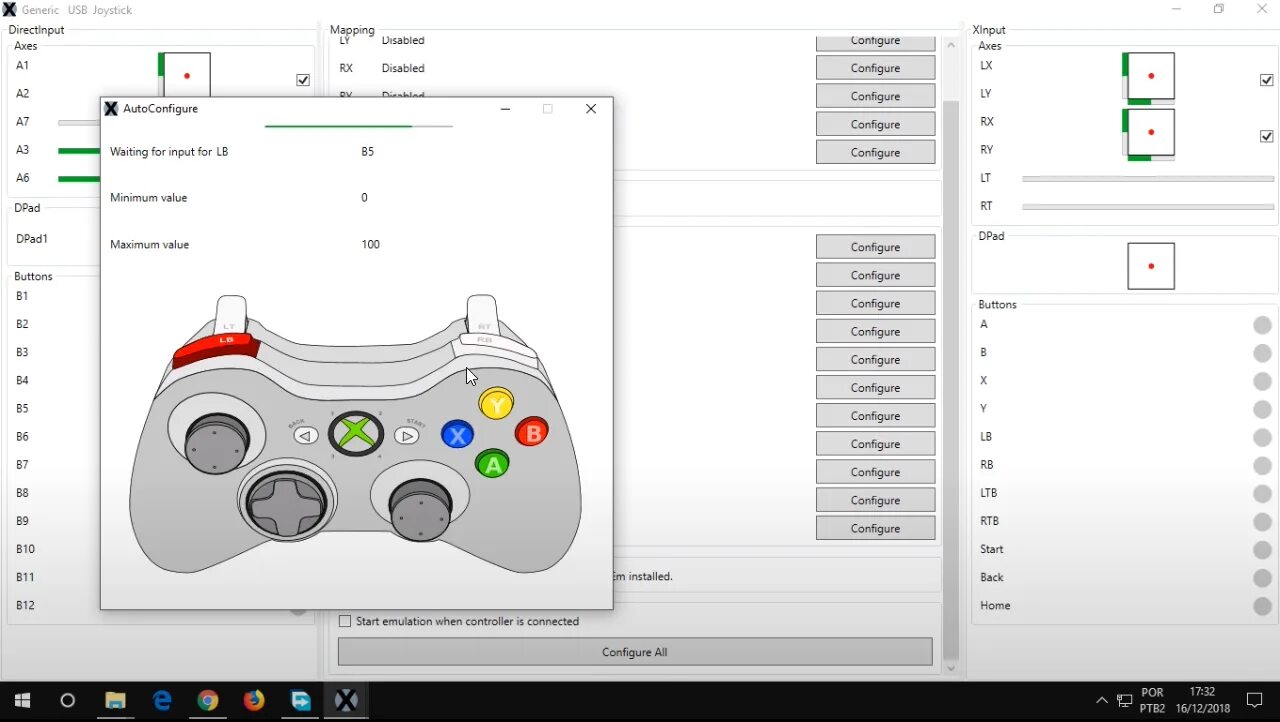The width and height of the screenshot is (1280, 722).
Task: Click the main window X app icon
Action: tap(10, 9)
